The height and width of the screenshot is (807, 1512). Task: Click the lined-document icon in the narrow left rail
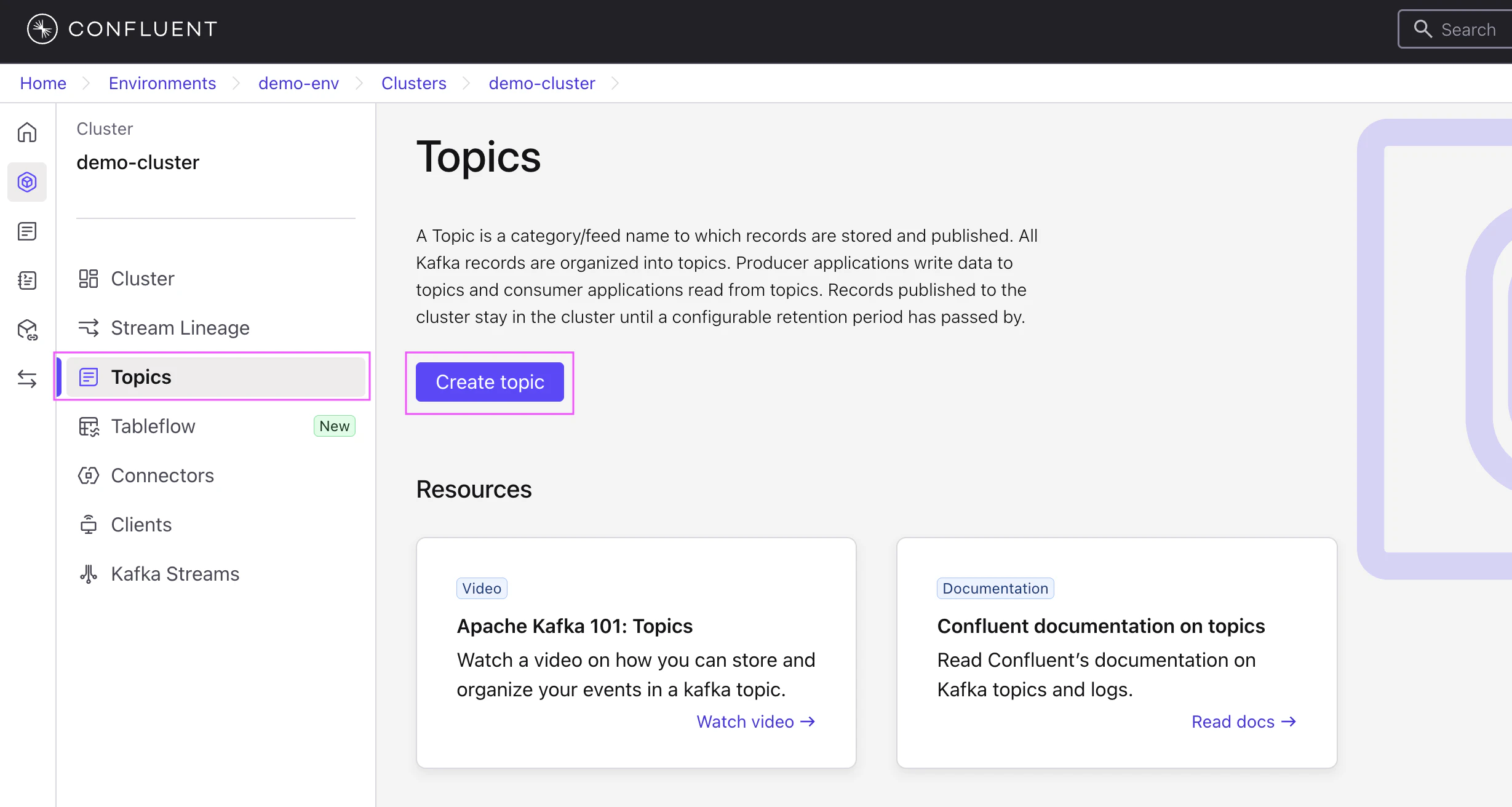pos(27,231)
